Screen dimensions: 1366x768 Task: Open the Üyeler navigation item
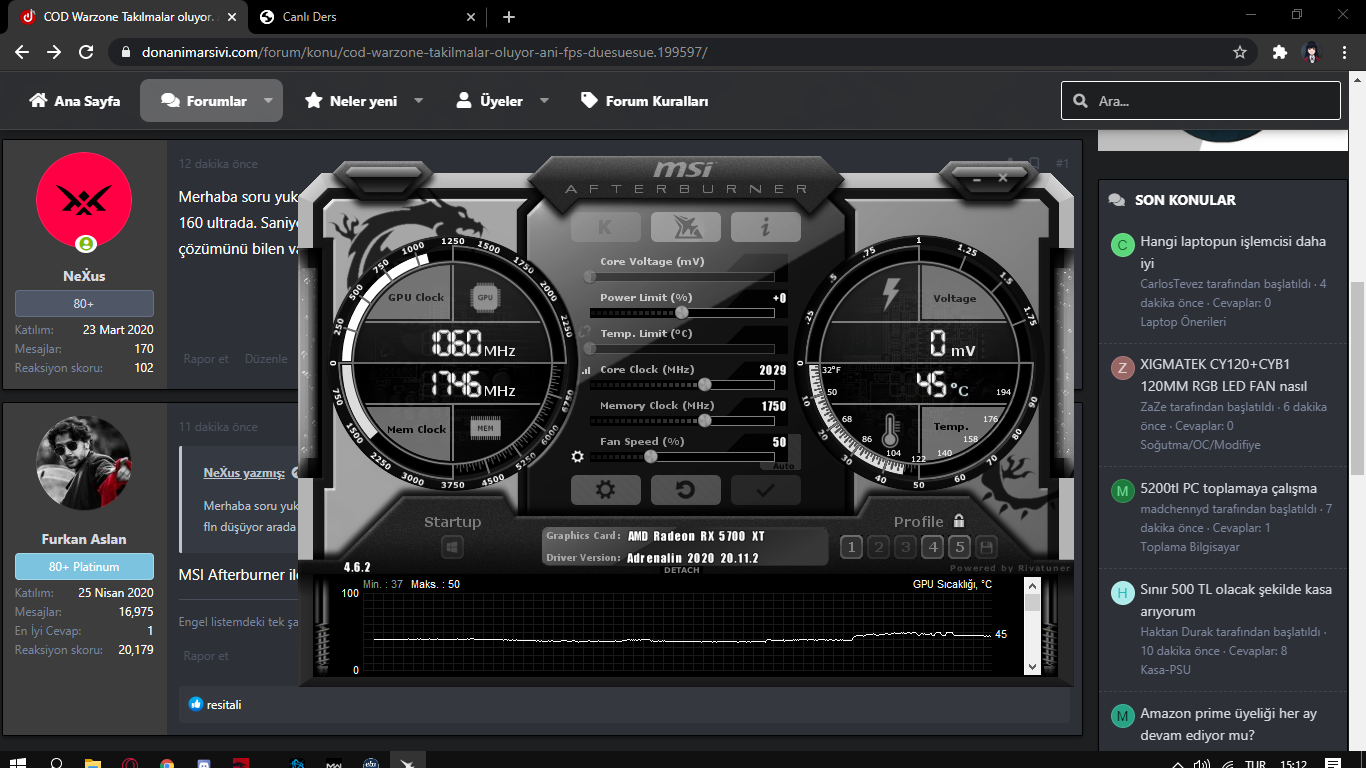[489, 101]
